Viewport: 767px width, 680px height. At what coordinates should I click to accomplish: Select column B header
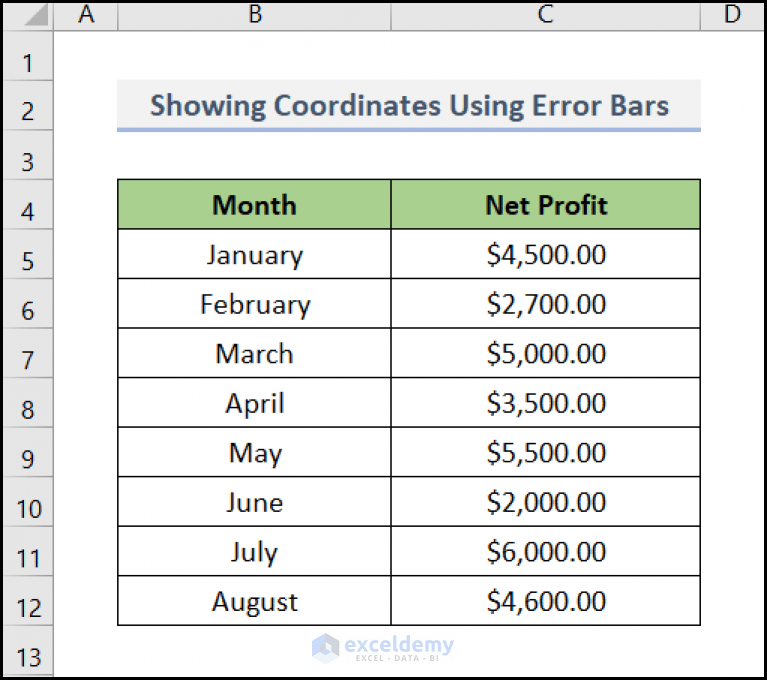pos(254,15)
